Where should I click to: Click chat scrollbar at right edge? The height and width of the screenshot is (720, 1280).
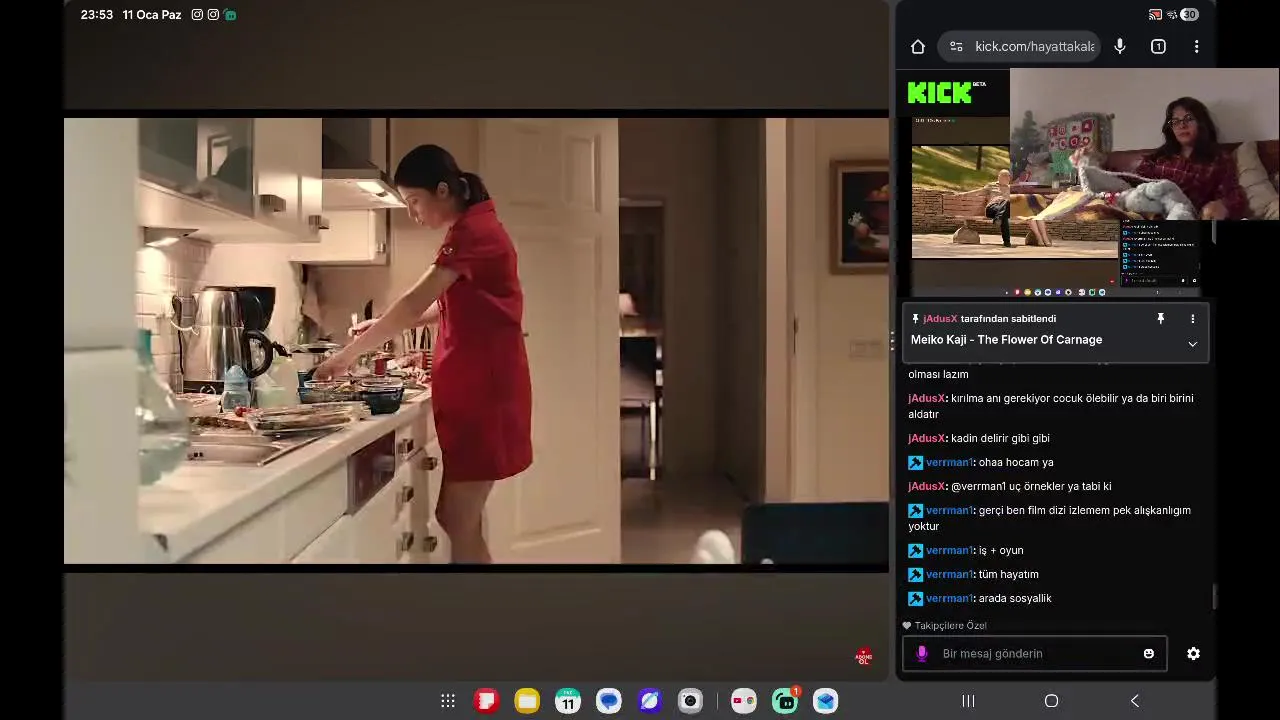tap(1214, 597)
